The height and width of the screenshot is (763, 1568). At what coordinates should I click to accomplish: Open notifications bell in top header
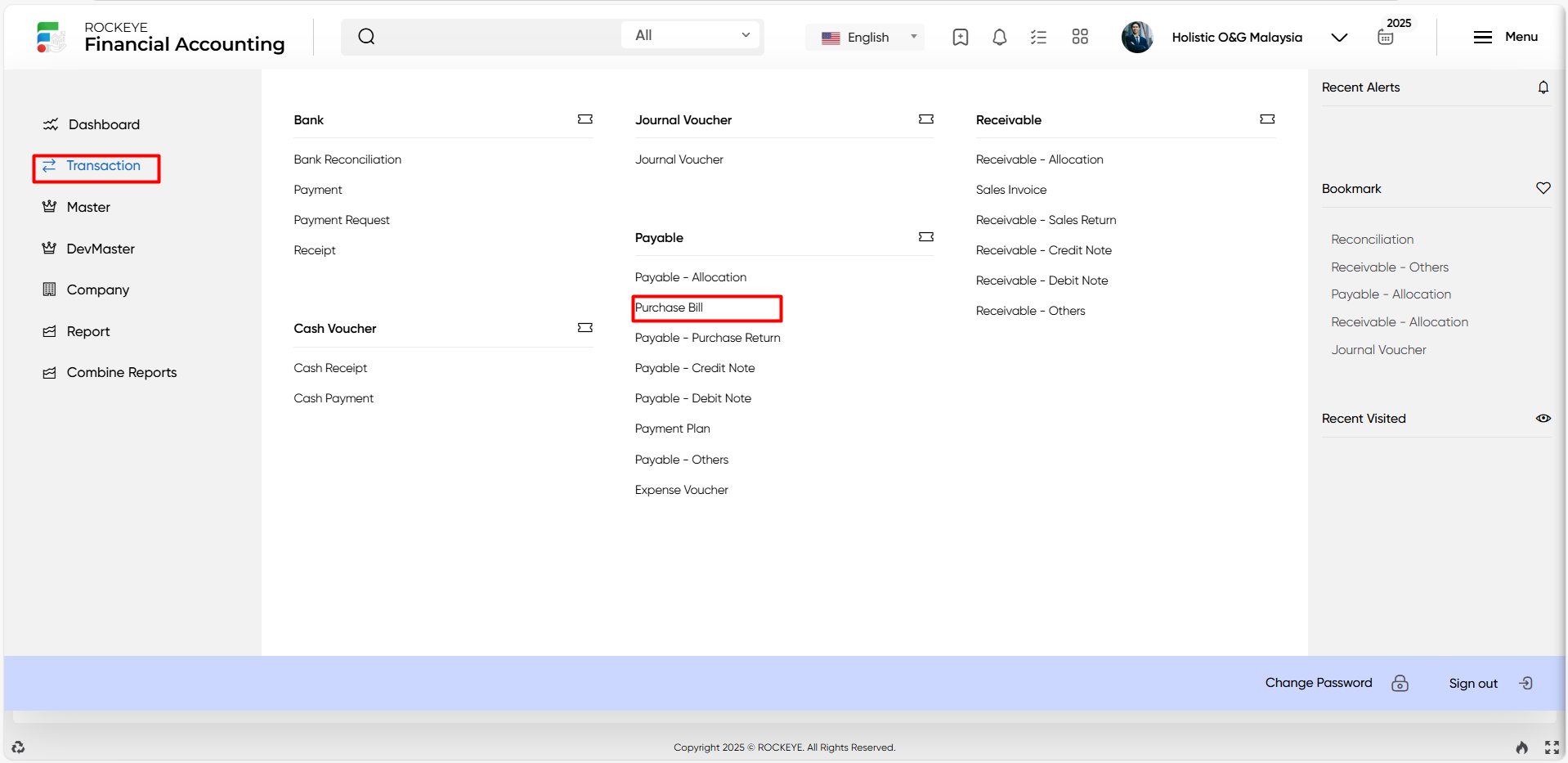pos(999,37)
